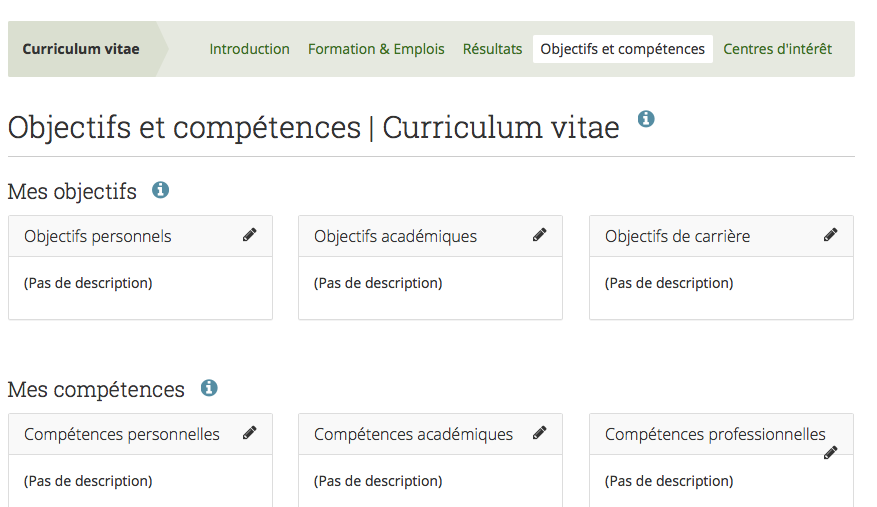Switch to the Introduction tab
Image resolution: width=877 pixels, height=507 pixels.
[249, 49]
